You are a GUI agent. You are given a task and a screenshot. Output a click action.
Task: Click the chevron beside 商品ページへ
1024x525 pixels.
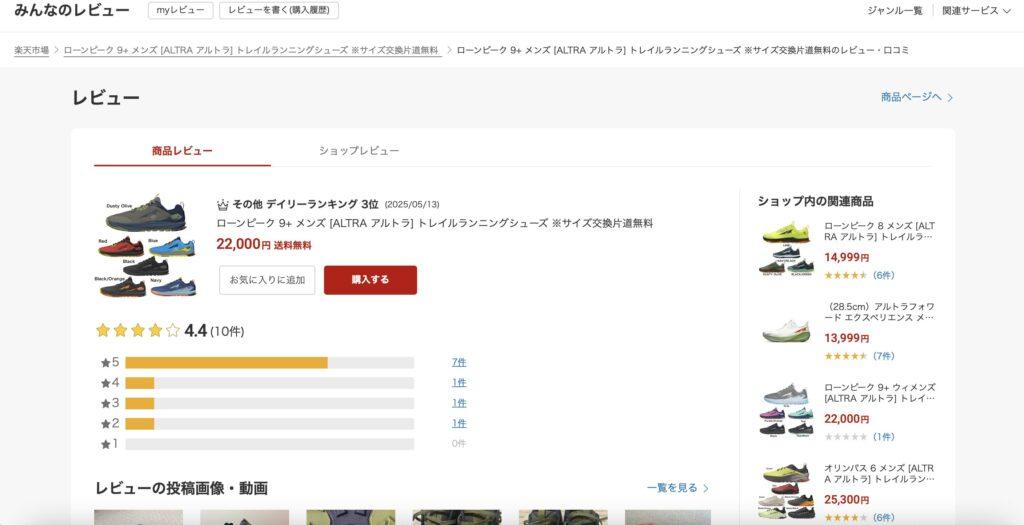point(950,97)
